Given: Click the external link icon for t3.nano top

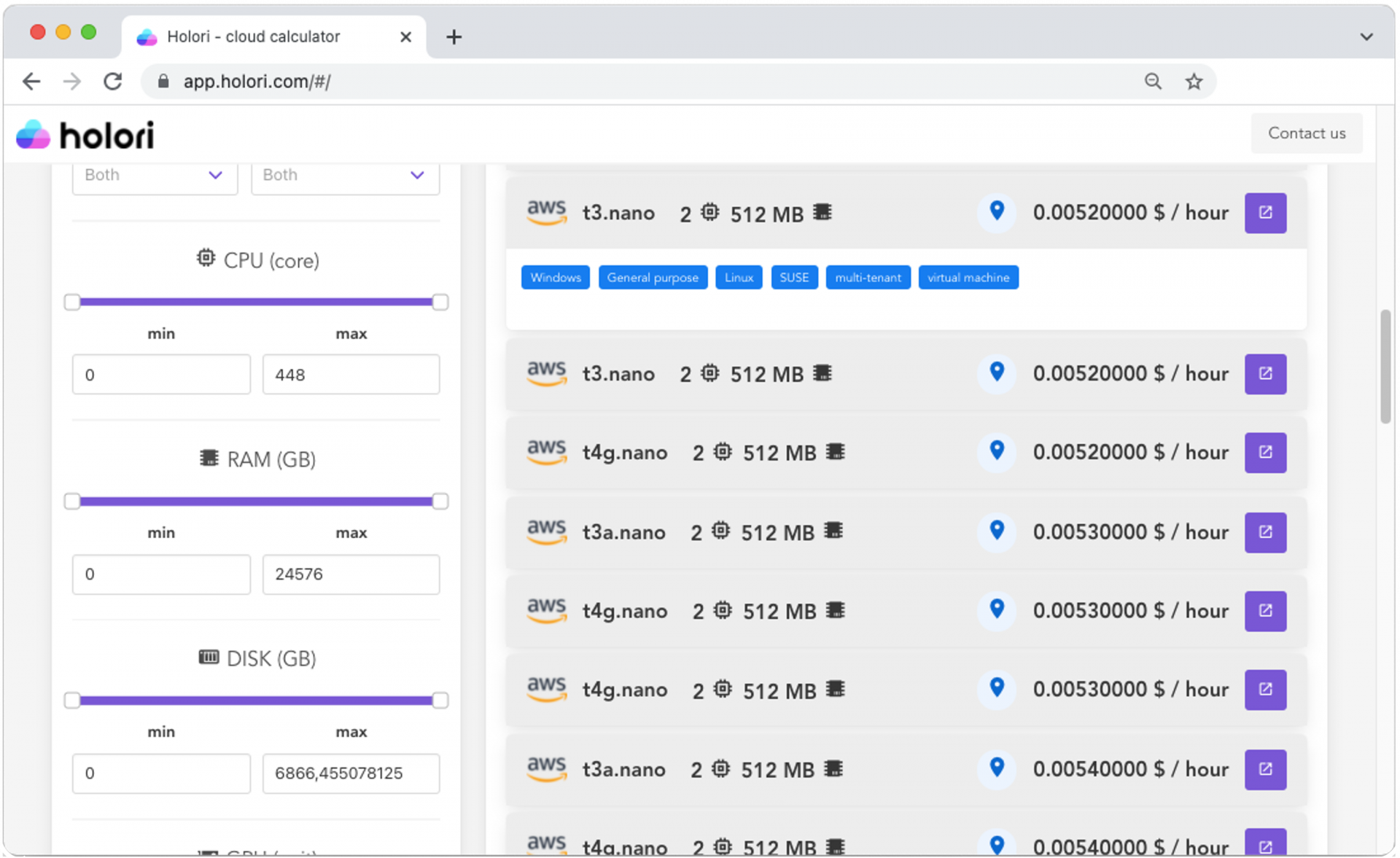Looking at the screenshot, I should coord(1265,212).
